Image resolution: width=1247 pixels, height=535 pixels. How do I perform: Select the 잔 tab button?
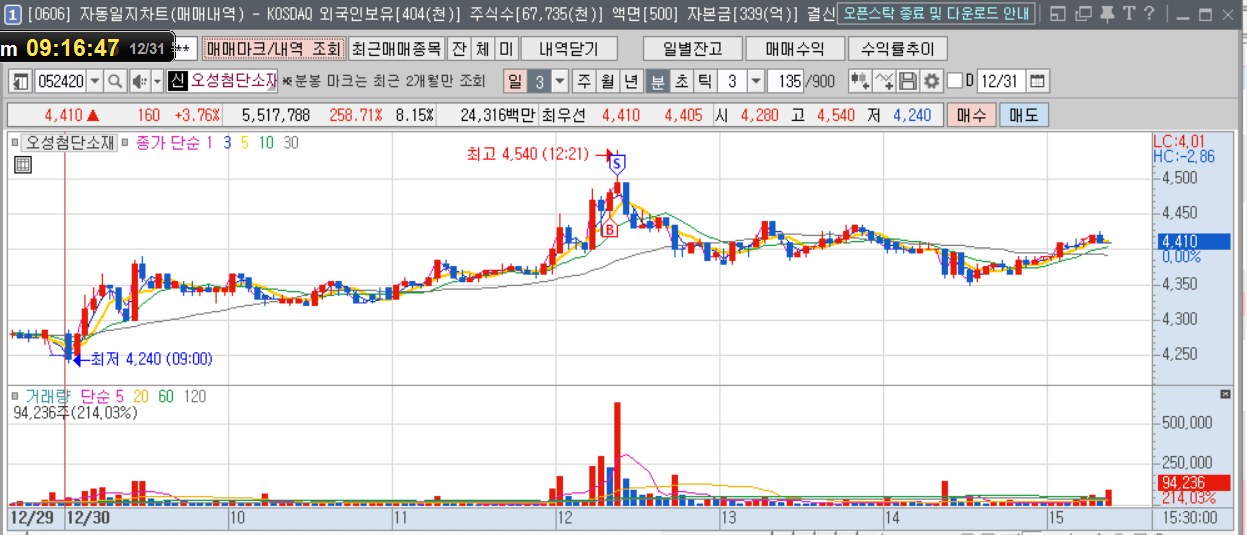pyautogui.click(x=458, y=49)
